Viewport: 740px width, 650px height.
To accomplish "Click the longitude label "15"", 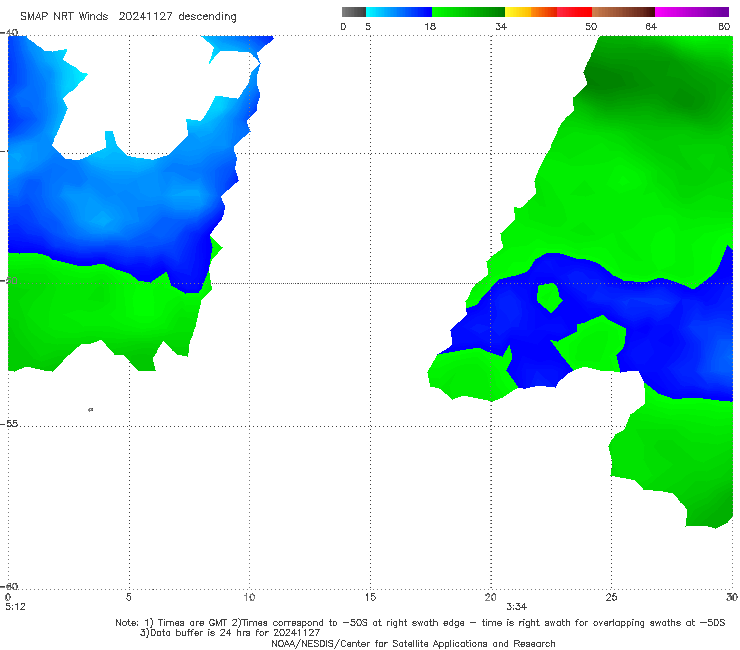I will coord(370,597).
